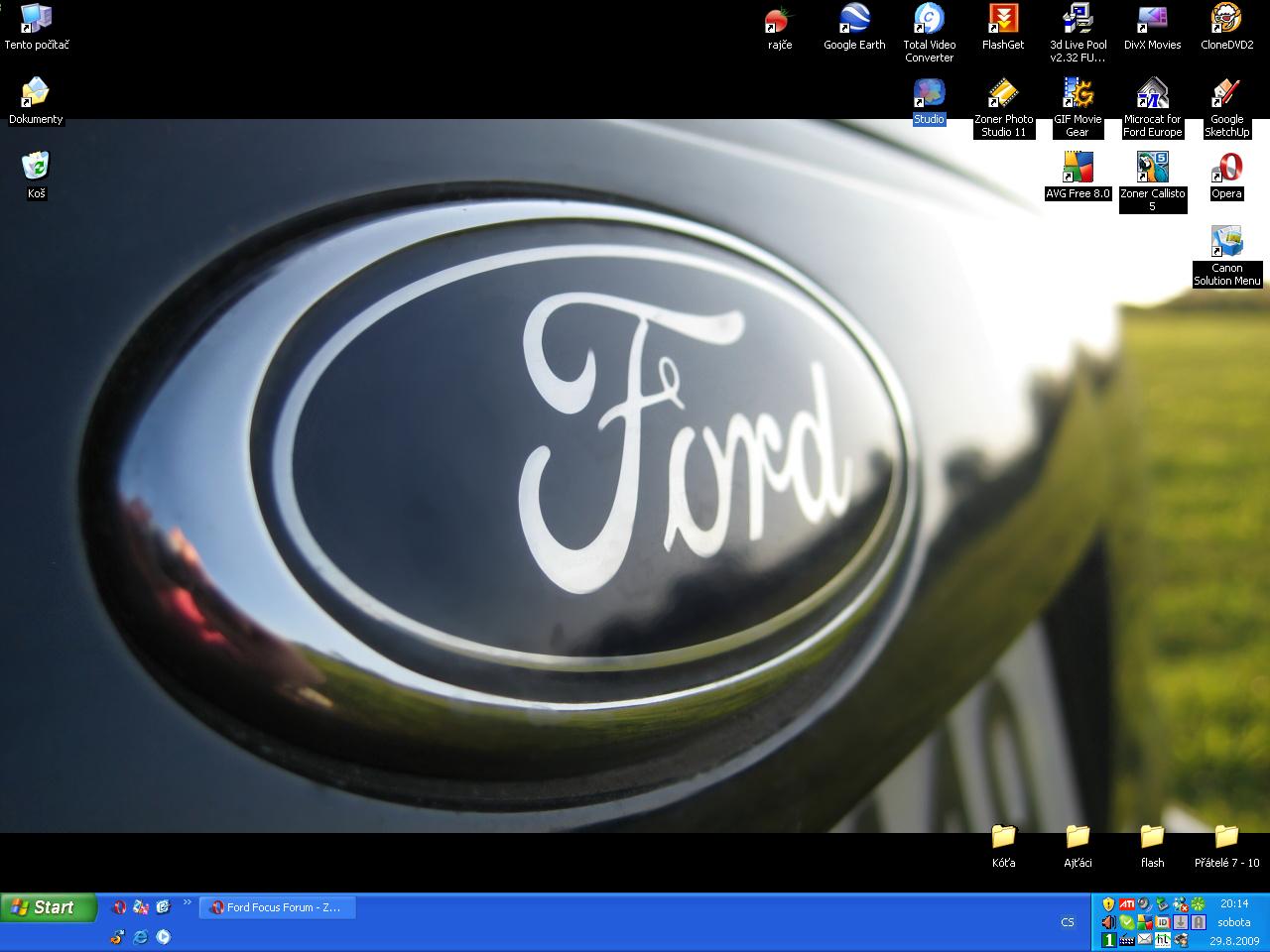Open Canon Solution Menu shortcut

click(x=1226, y=242)
